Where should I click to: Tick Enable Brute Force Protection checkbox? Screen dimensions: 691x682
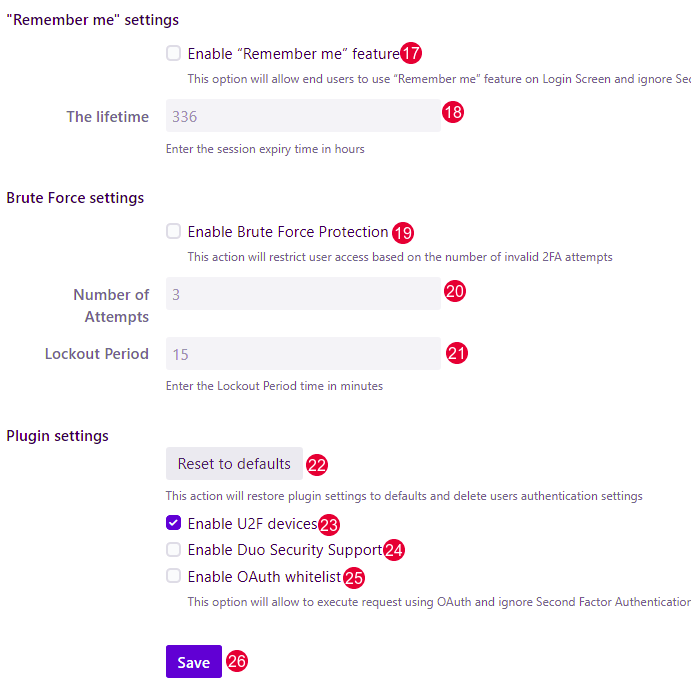click(x=174, y=232)
